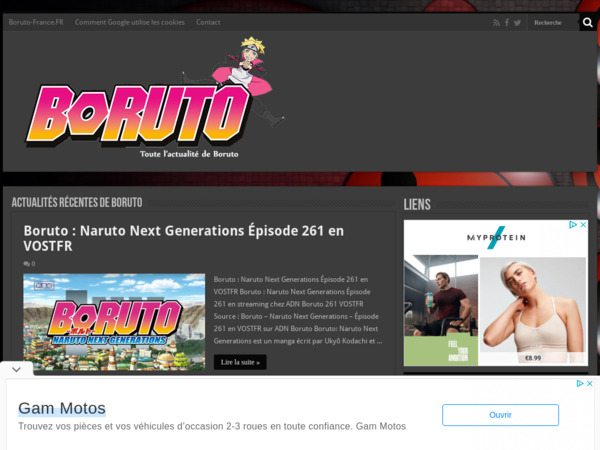Close the MyProtein sidebar ad
Image resolution: width=600 pixels, height=450 pixels.
click(x=583, y=225)
